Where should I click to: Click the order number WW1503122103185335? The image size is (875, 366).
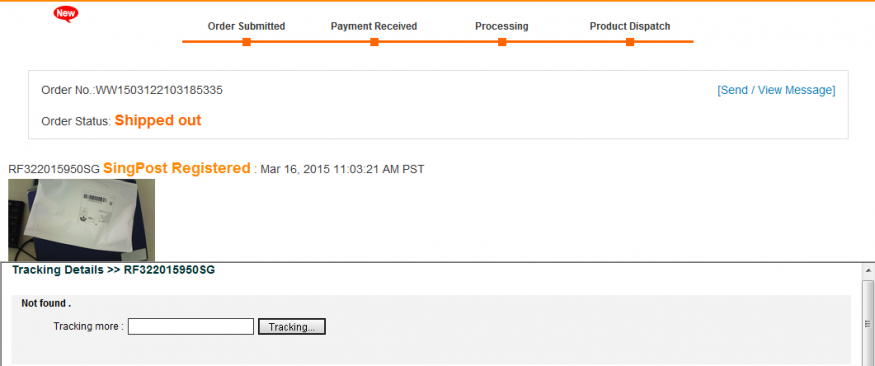pos(160,90)
